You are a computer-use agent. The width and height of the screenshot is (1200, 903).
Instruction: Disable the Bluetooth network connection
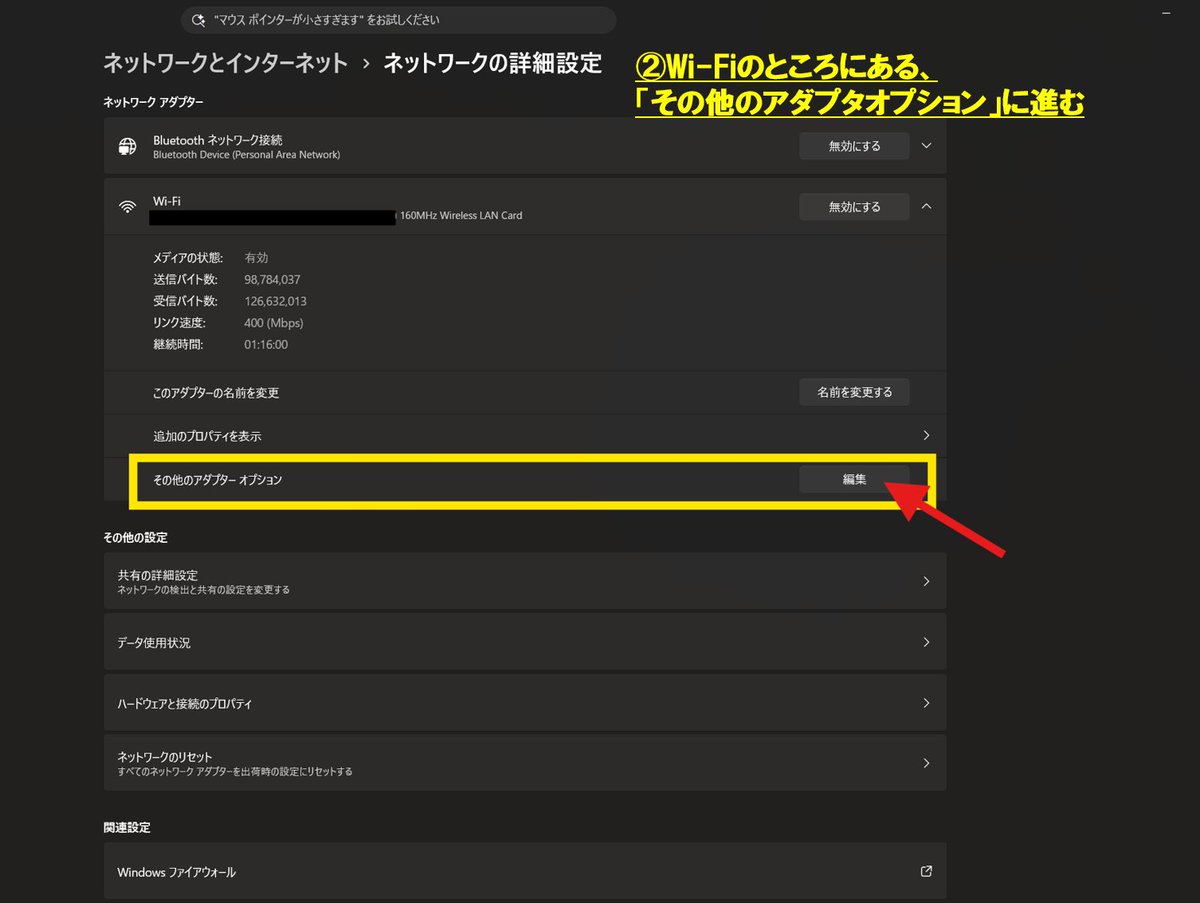pos(854,146)
